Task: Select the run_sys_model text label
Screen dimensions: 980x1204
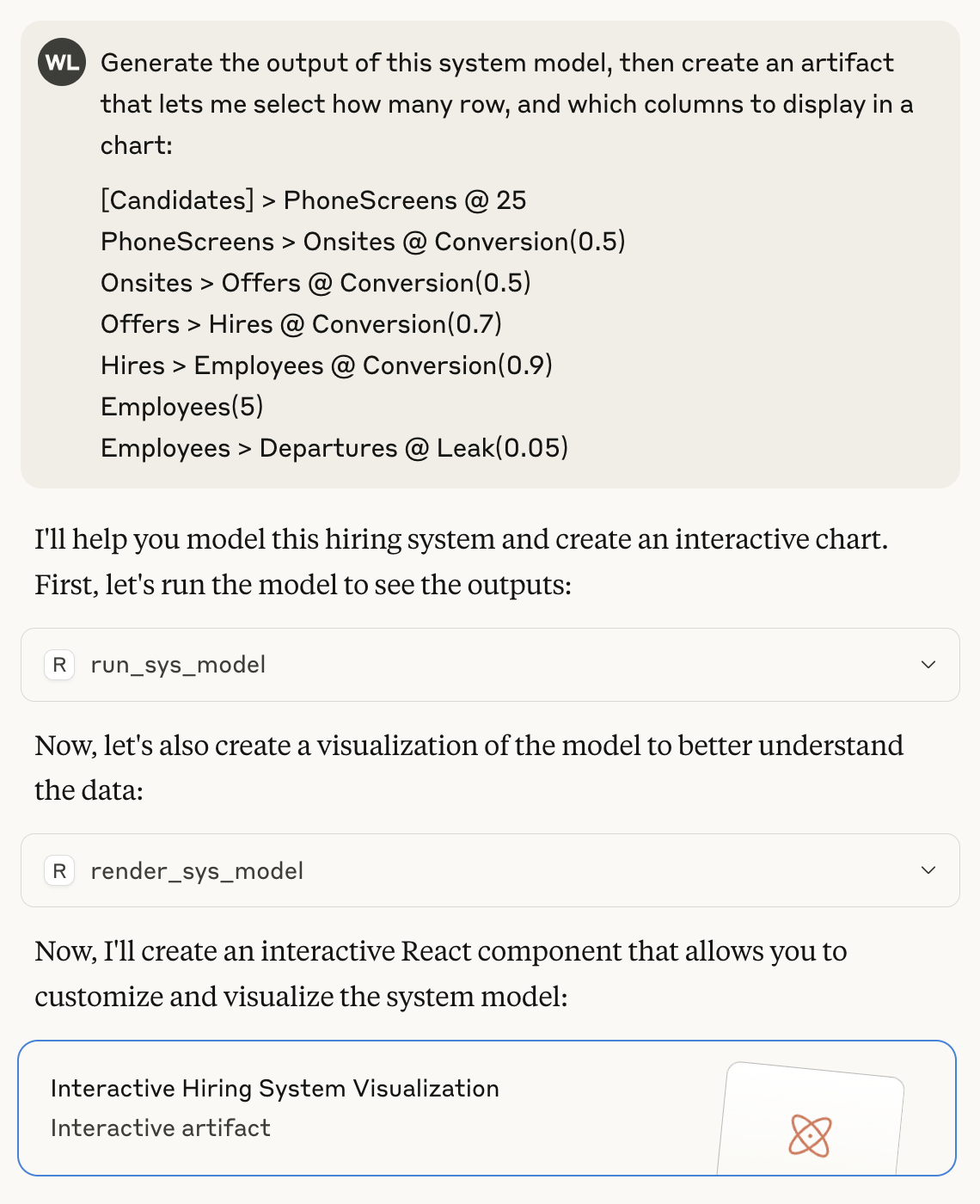Action: click(177, 665)
